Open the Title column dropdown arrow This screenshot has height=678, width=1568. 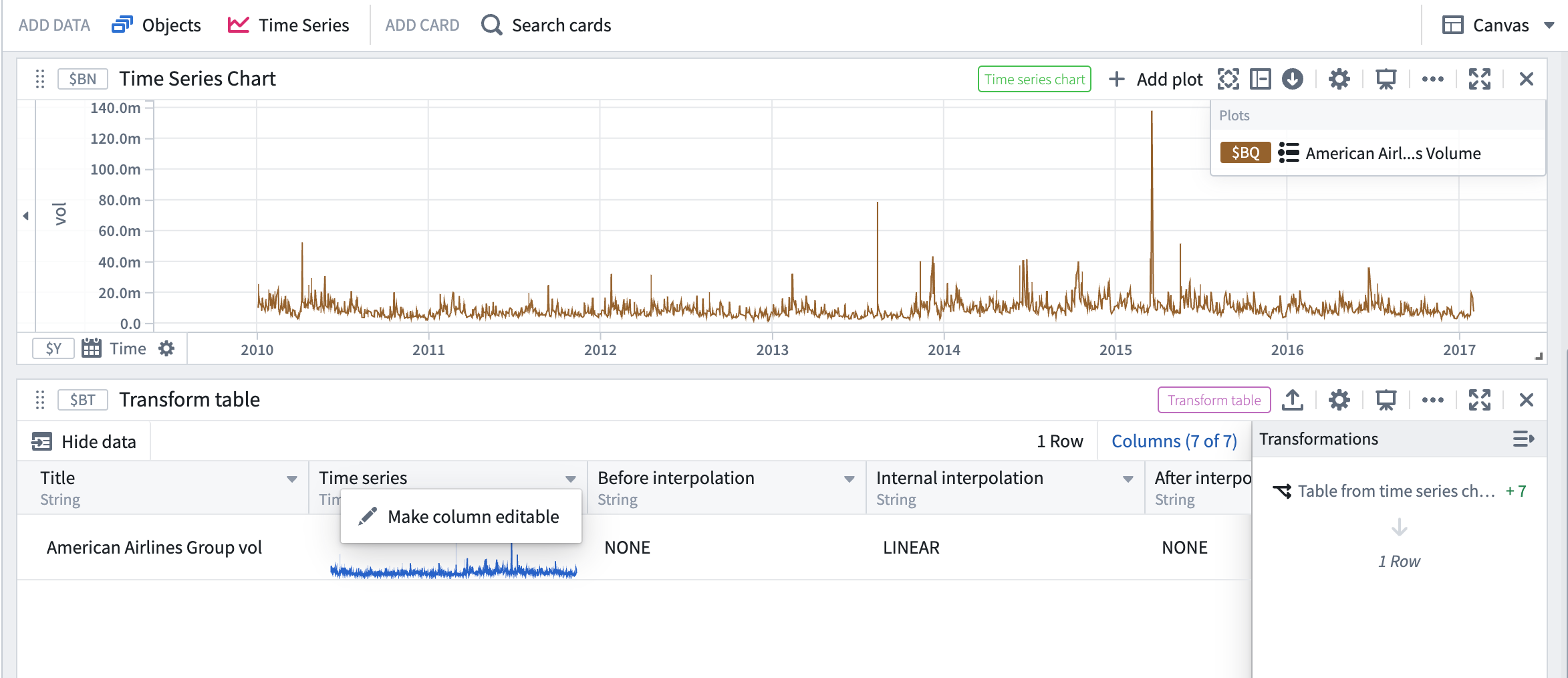click(291, 479)
